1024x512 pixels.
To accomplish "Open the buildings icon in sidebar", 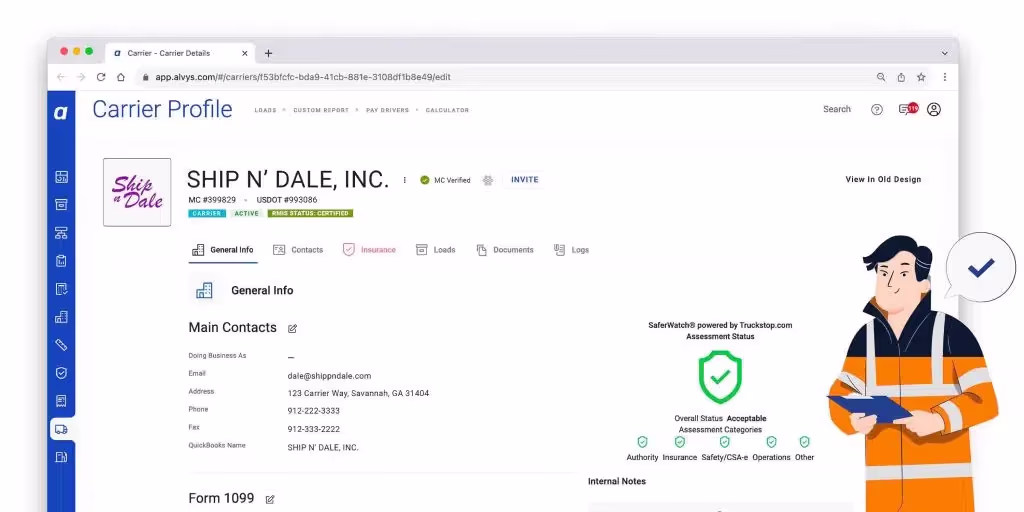I will [61, 317].
